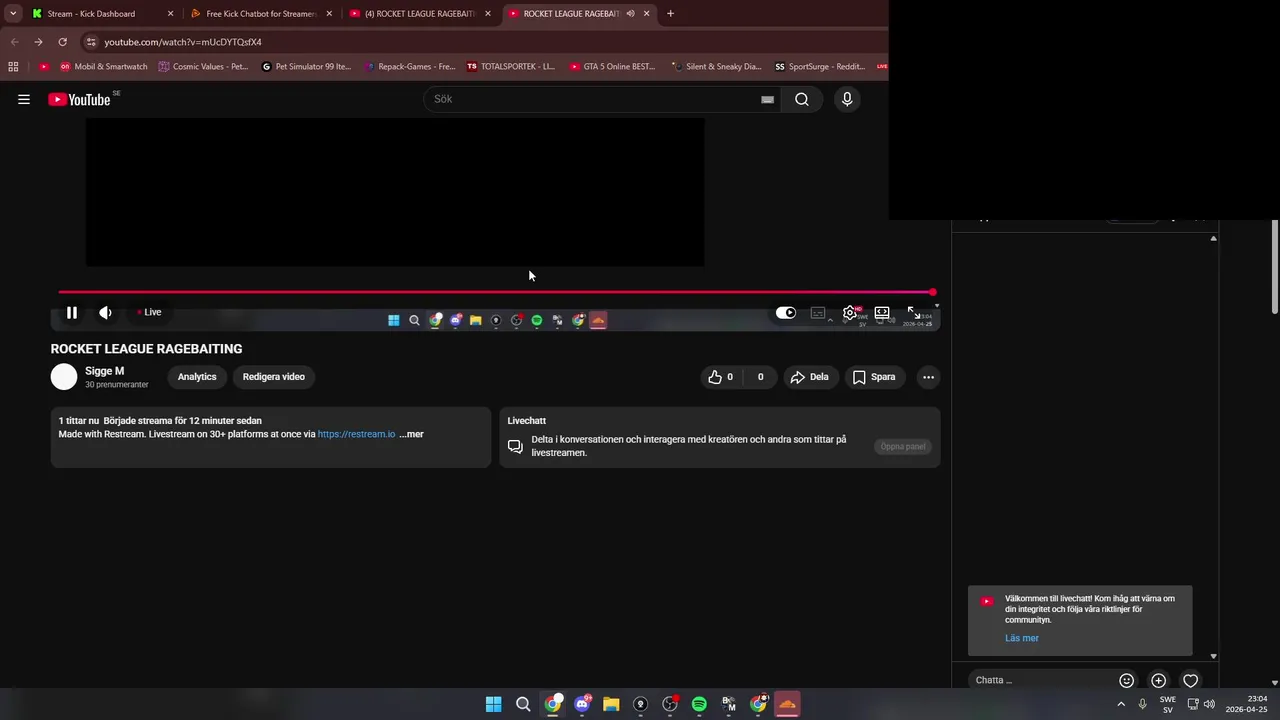Image resolution: width=1280 pixels, height=720 pixels.
Task: Like the ROCKET LEAGUE RAGEBAITING video
Action: tap(721, 377)
